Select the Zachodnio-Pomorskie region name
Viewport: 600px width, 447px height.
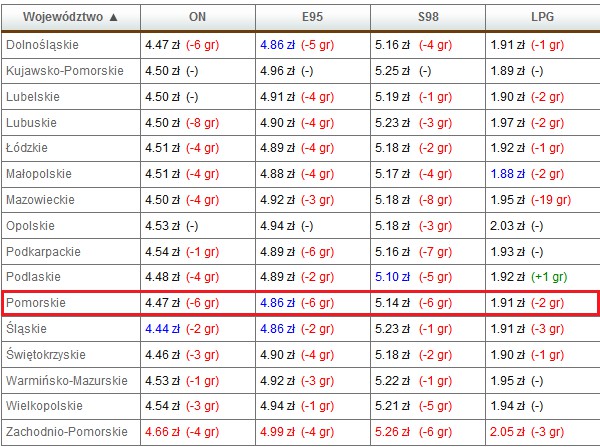point(67,431)
